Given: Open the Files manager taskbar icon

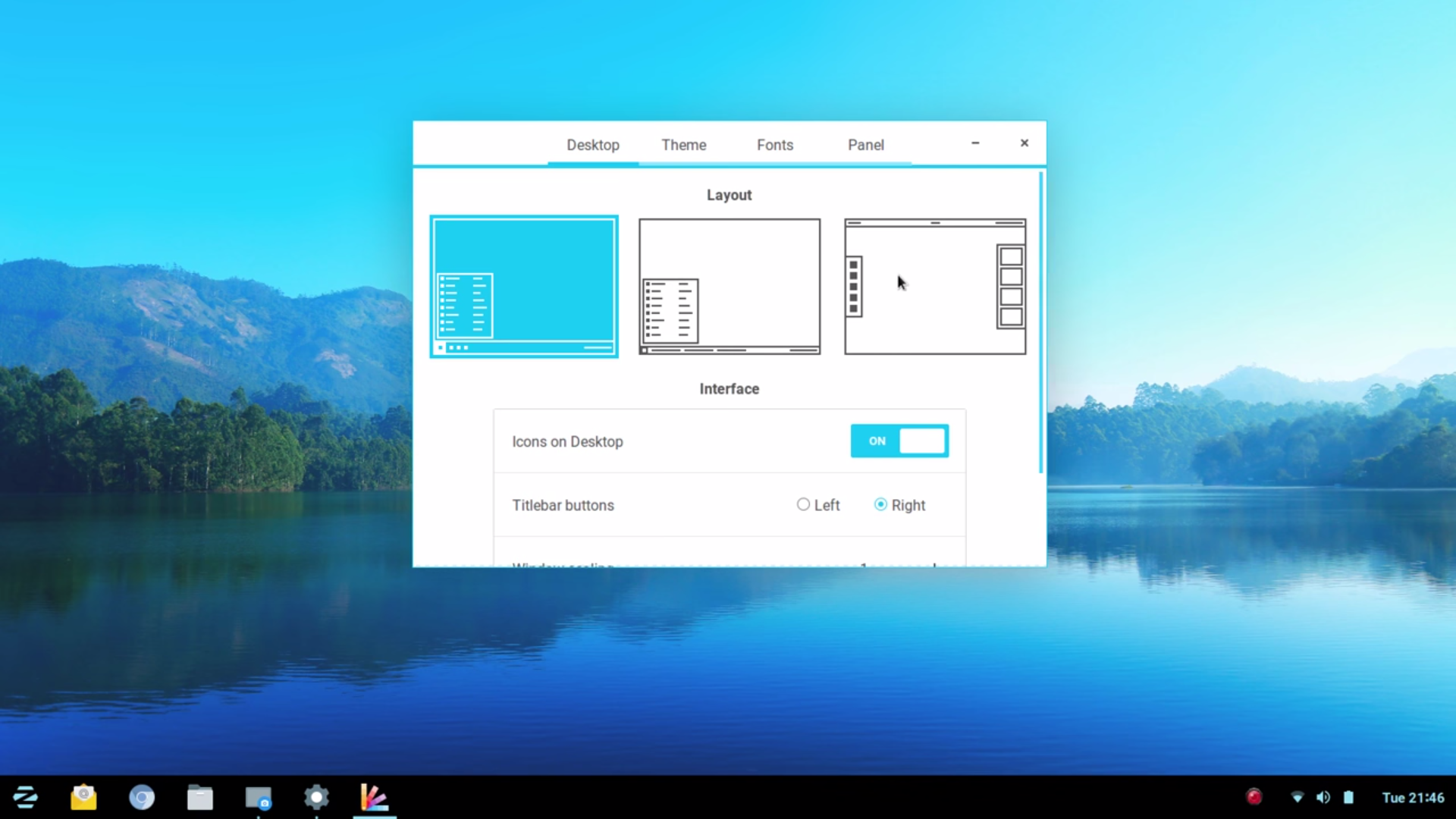Looking at the screenshot, I should click(x=200, y=797).
